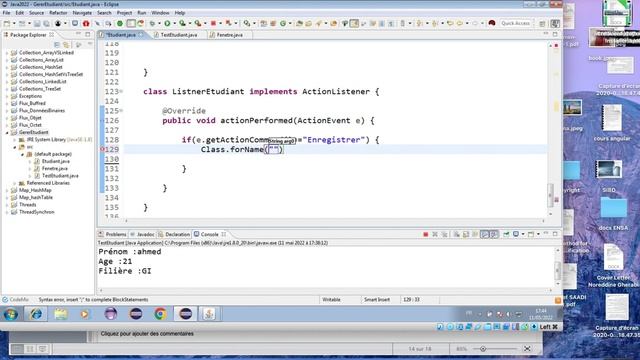640x360 pixels.
Task: Click the Save toolbar icon
Action: tap(37, 24)
